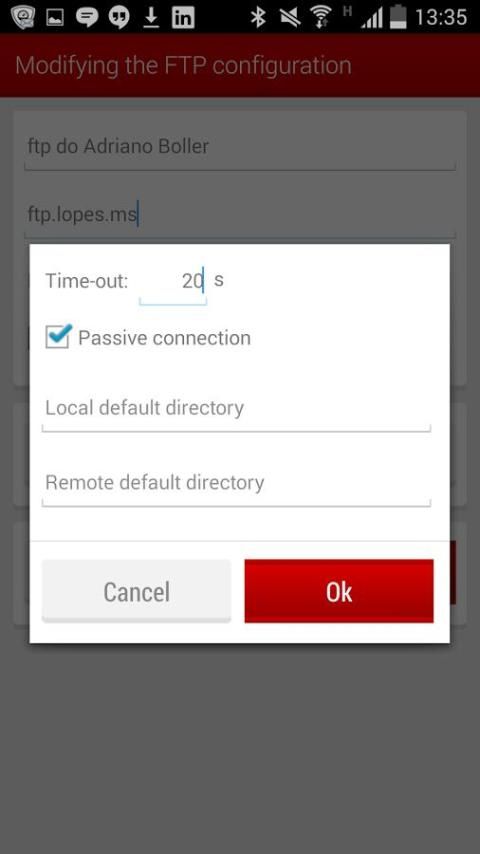Tap the mobile signal strength icon
The width and height of the screenshot is (480, 854).
pyautogui.click(x=372, y=19)
